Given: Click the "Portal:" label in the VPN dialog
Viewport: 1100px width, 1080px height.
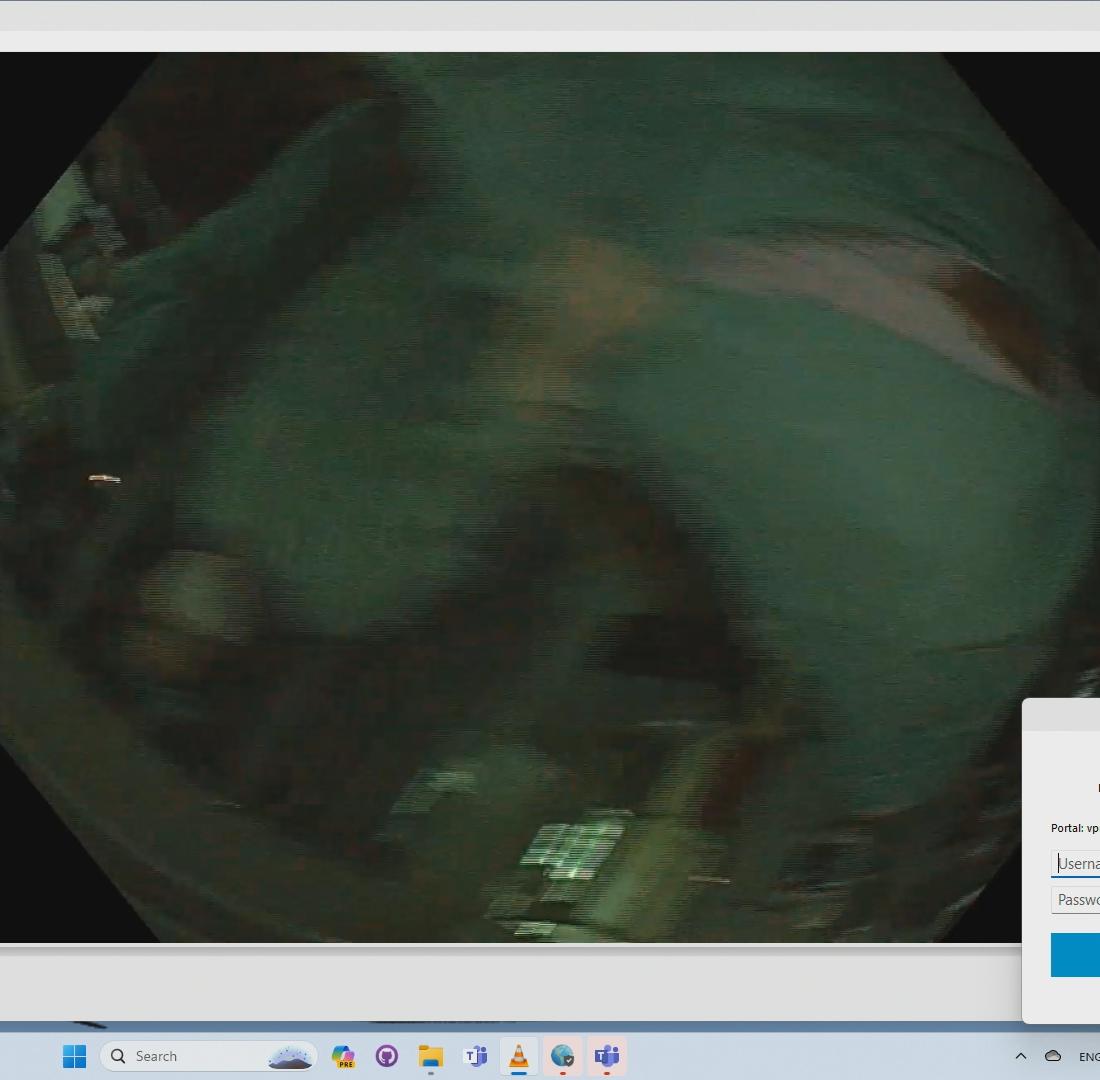Looking at the screenshot, I should click(x=1067, y=828).
